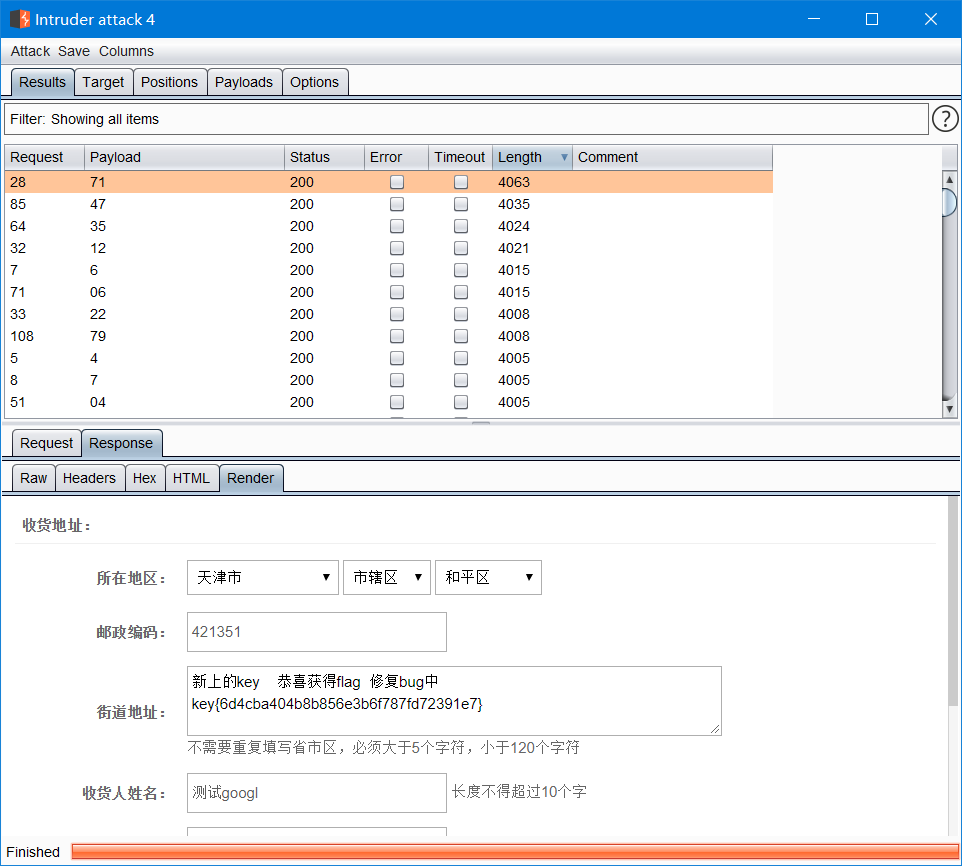
Task: Sort by the Timeout column header
Action: (460, 158)
